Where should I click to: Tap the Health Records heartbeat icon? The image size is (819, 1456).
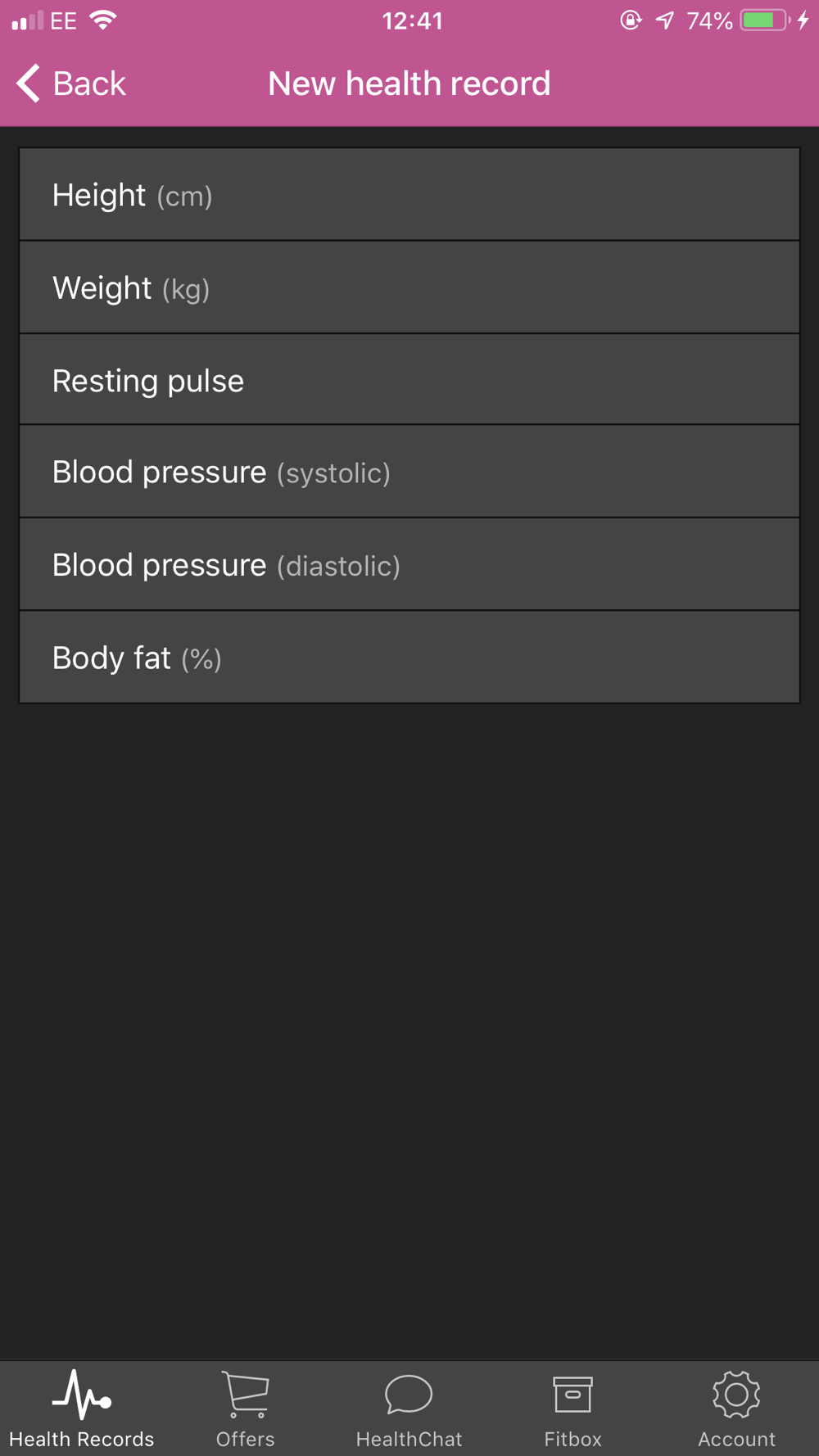81,1395
